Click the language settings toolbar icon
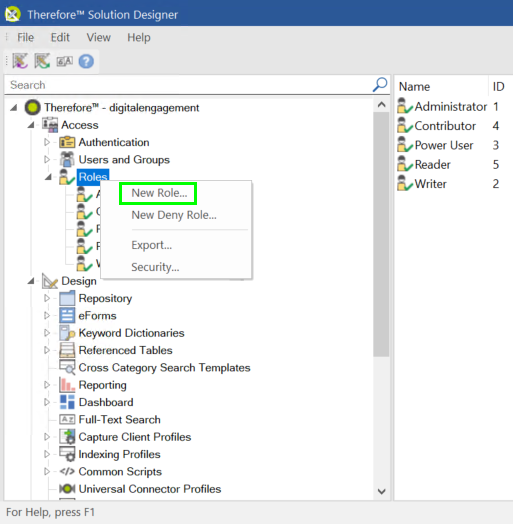This screenshot has width=513, height=524. point(65,61)
